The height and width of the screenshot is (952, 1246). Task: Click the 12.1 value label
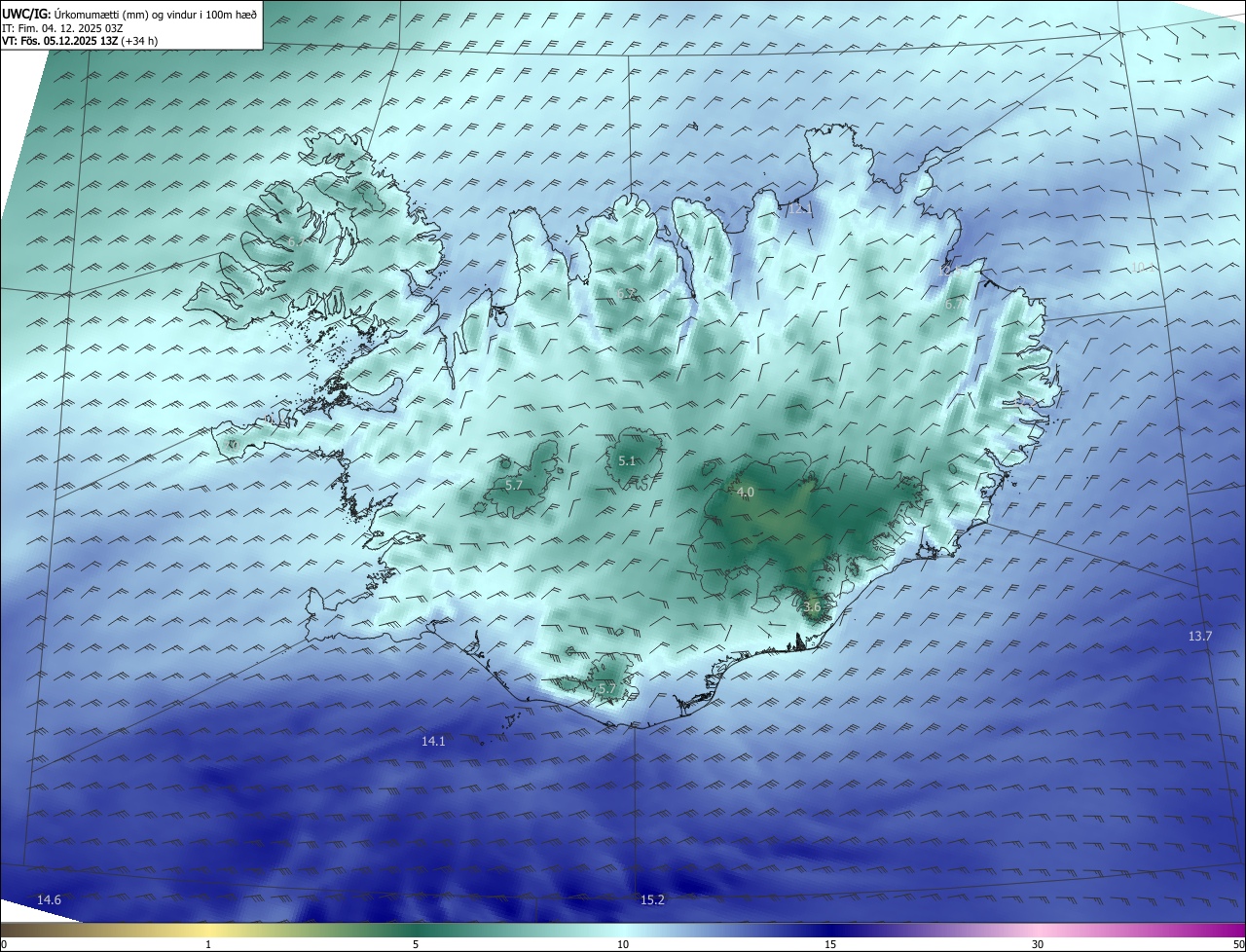click(x=799, y=208)
